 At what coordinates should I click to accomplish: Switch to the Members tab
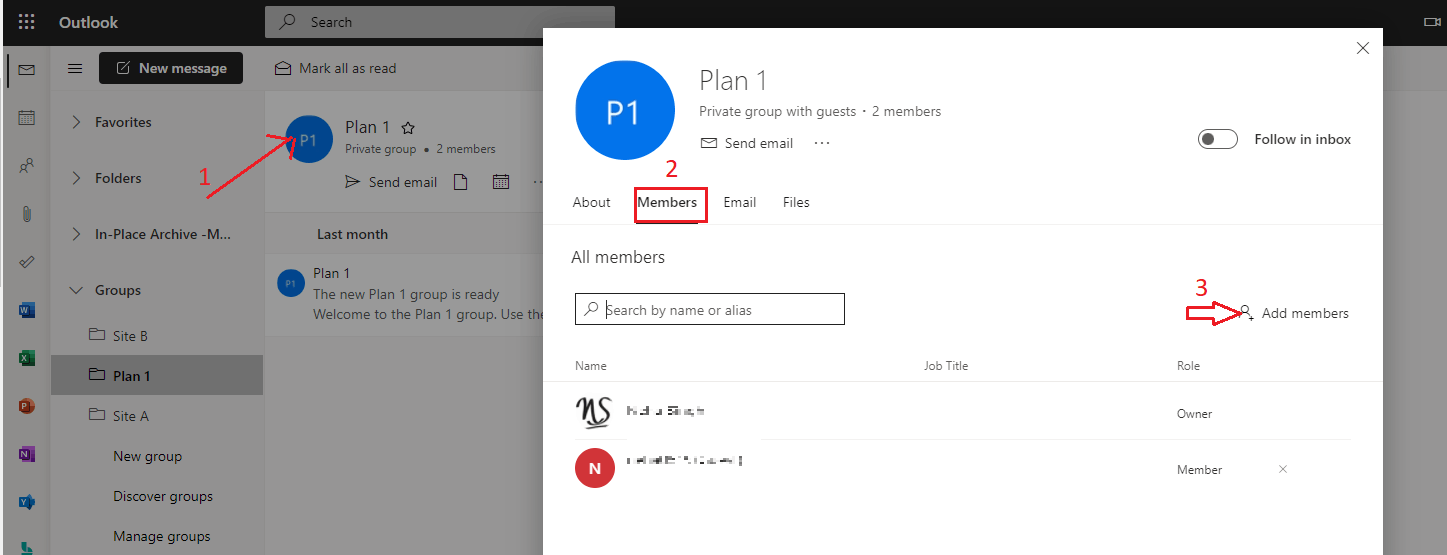pos(668,202)
